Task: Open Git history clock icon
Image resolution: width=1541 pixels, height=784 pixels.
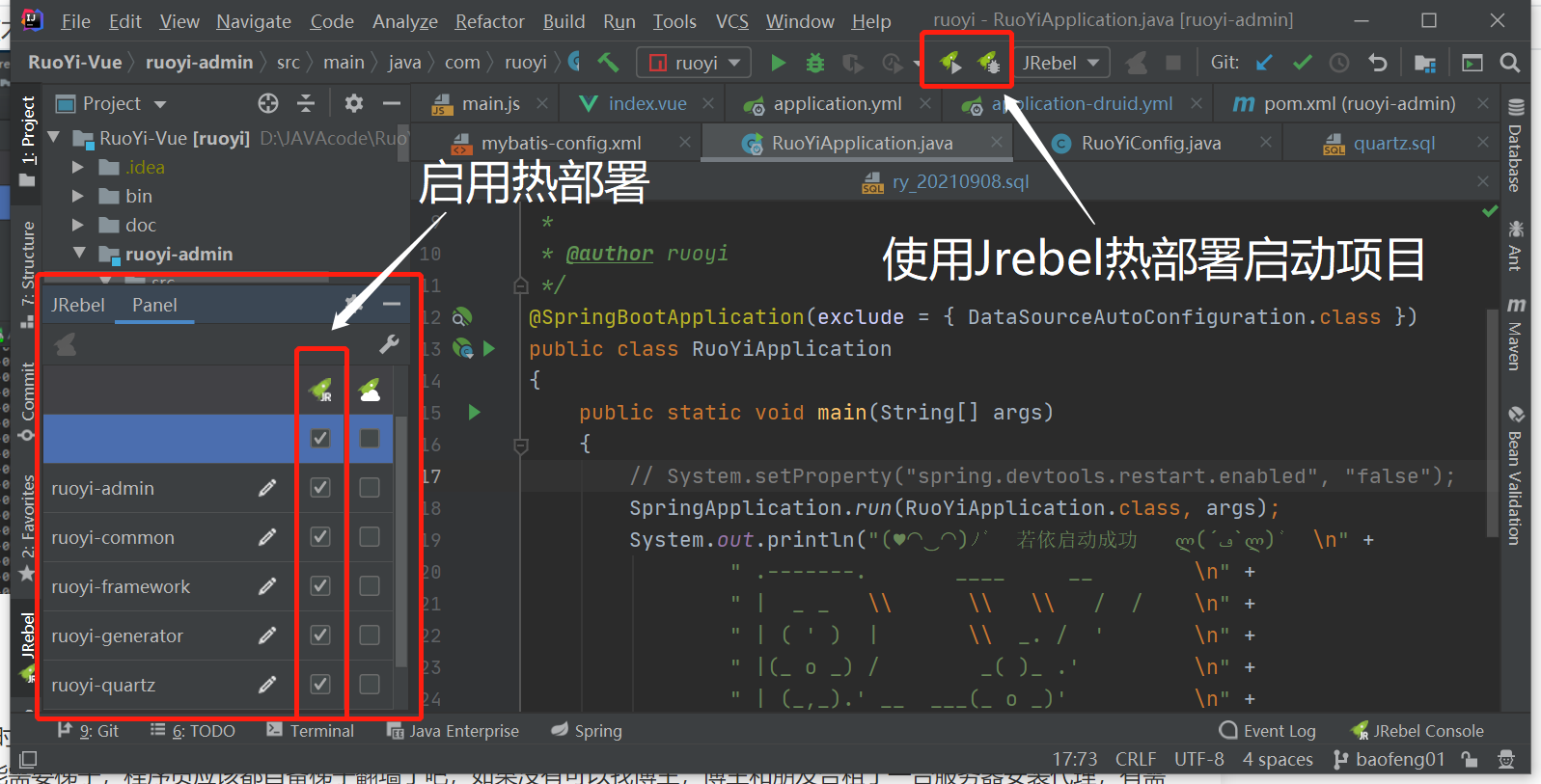Action: click(x=1339, y=63)
